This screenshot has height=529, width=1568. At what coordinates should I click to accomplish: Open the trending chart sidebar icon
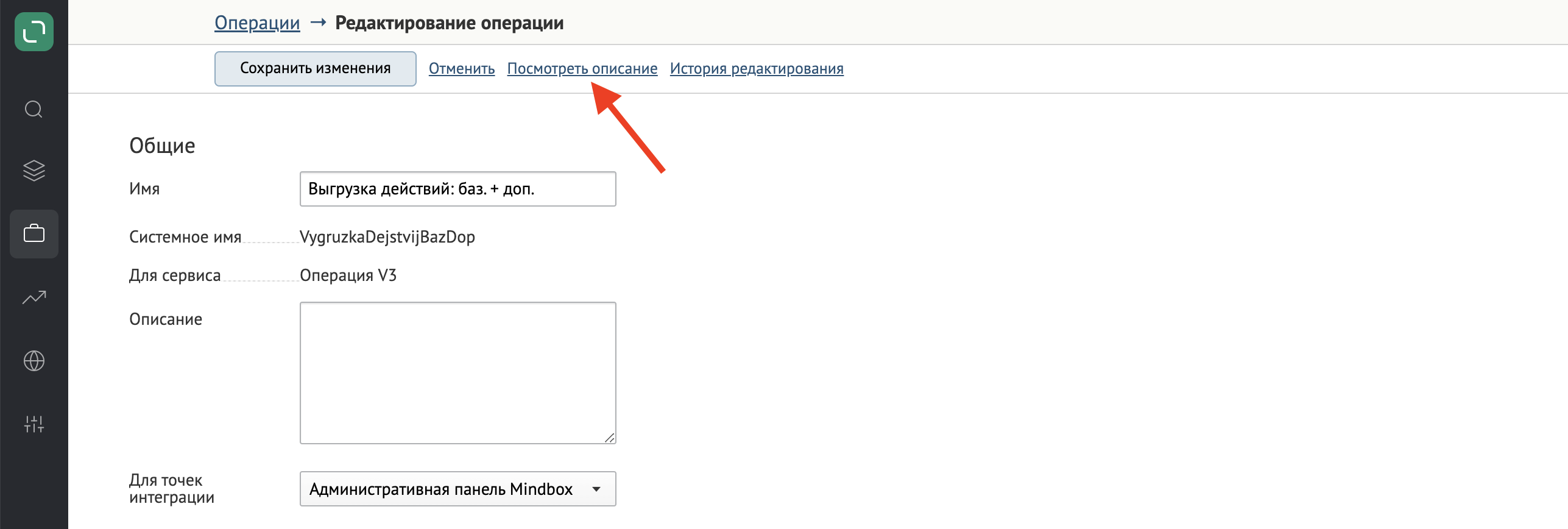pos(34,297)
